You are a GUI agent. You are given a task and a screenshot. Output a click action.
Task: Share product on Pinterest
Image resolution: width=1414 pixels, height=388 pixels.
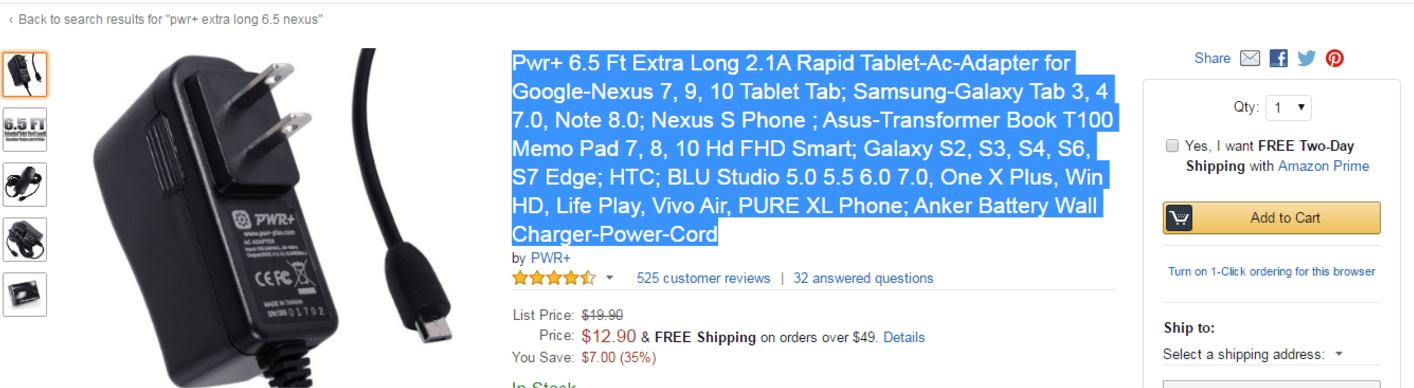pyautogui.click(x=1334, y=58)
